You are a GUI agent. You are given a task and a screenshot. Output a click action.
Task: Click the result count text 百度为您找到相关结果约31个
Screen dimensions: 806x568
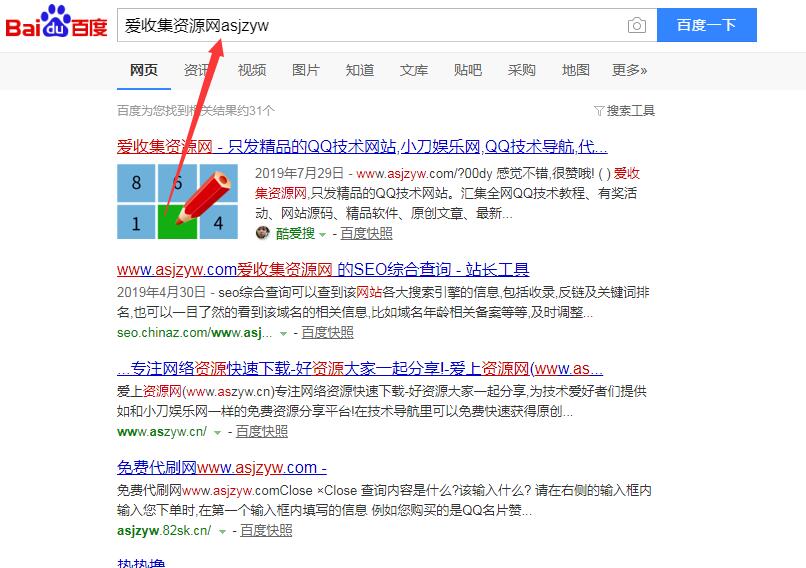(x=196, y=111)
